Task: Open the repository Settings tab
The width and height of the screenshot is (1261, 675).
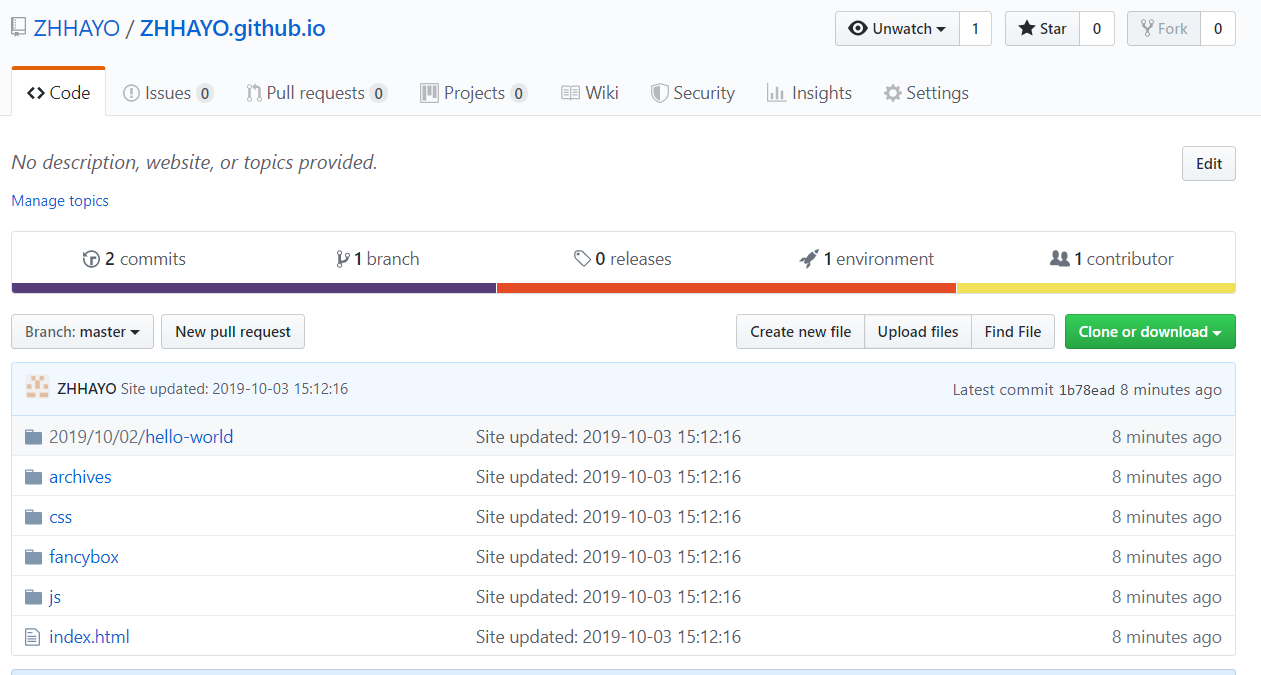Action: pyautogui.click(x=926, y=93)
